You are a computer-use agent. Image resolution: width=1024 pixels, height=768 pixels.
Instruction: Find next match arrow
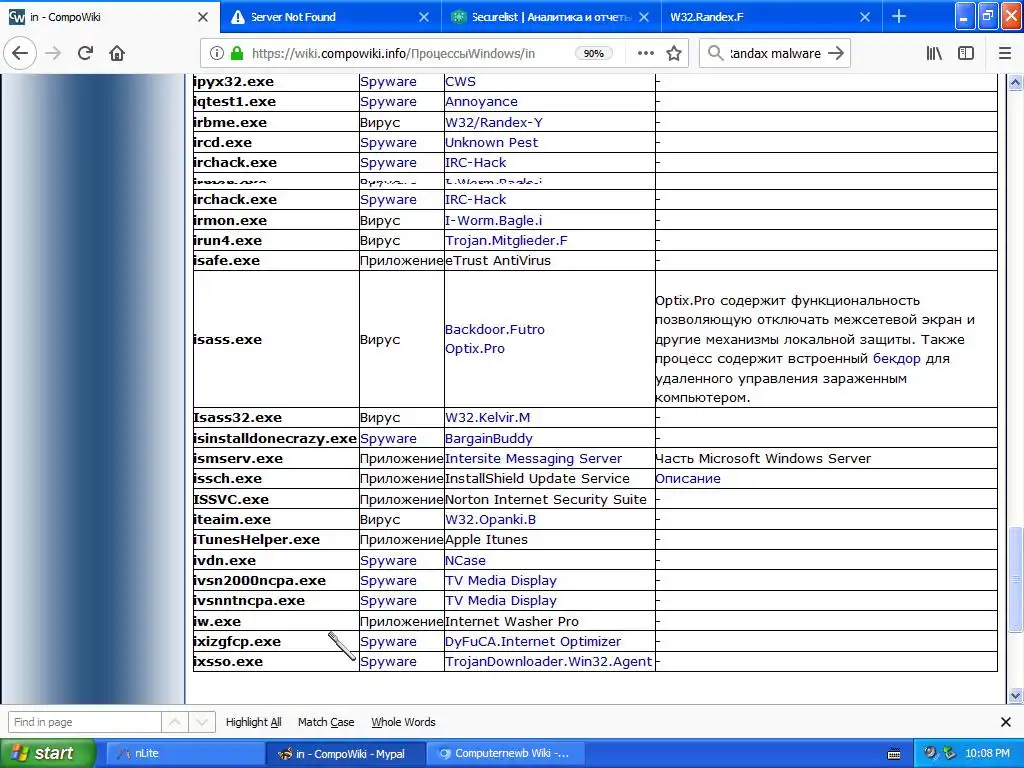point(202,722)
